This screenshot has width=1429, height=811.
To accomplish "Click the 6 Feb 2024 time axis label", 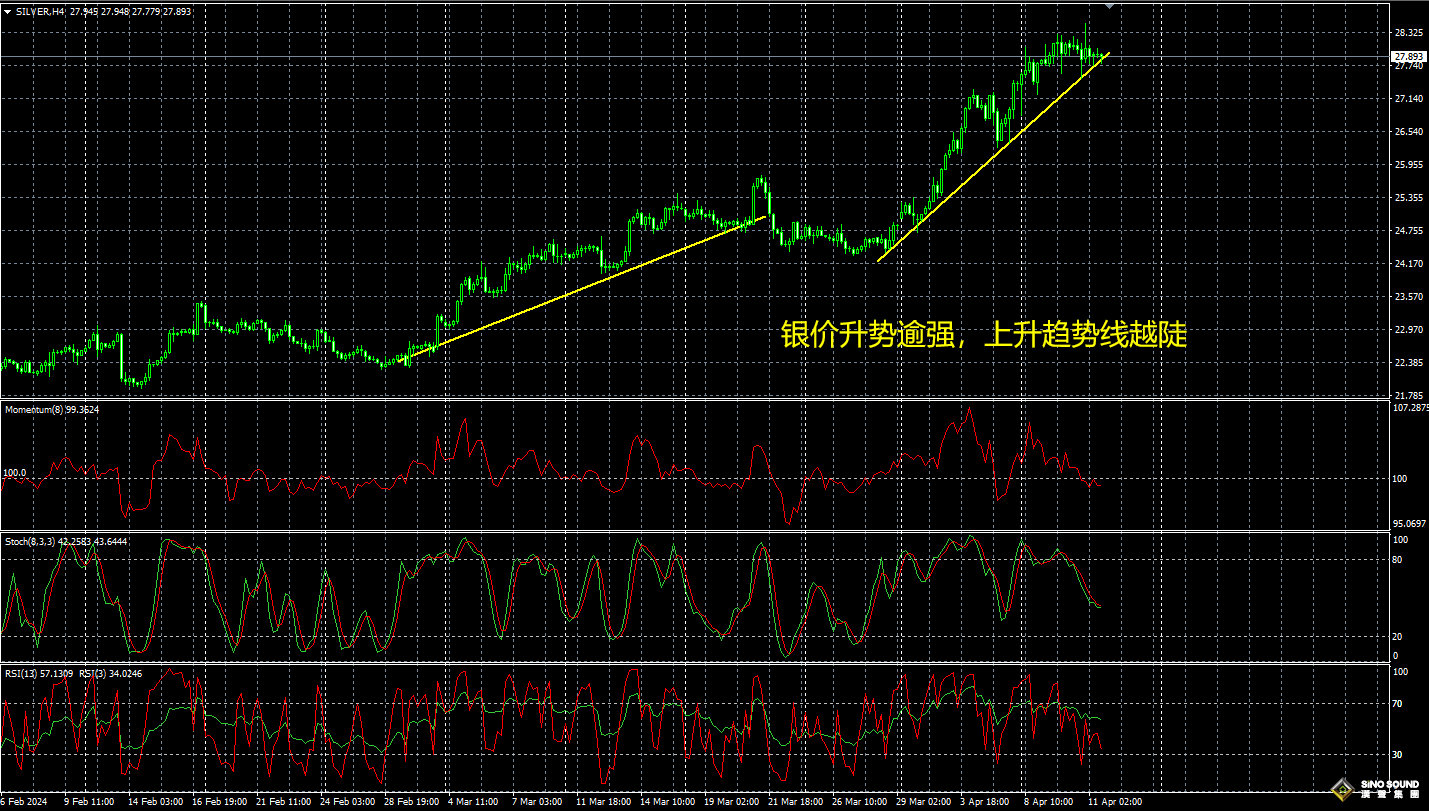I will point(24,802).
